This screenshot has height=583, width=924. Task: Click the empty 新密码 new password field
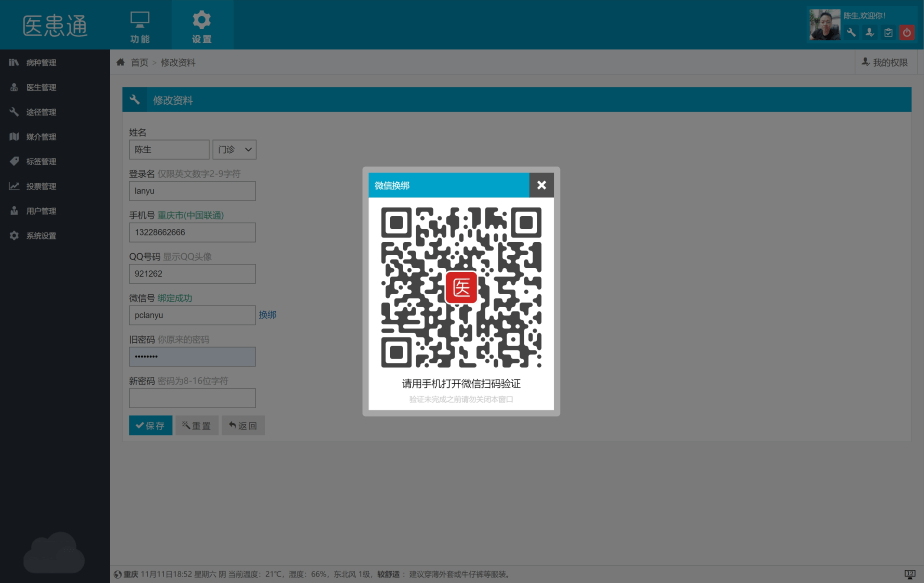[192, 398]
